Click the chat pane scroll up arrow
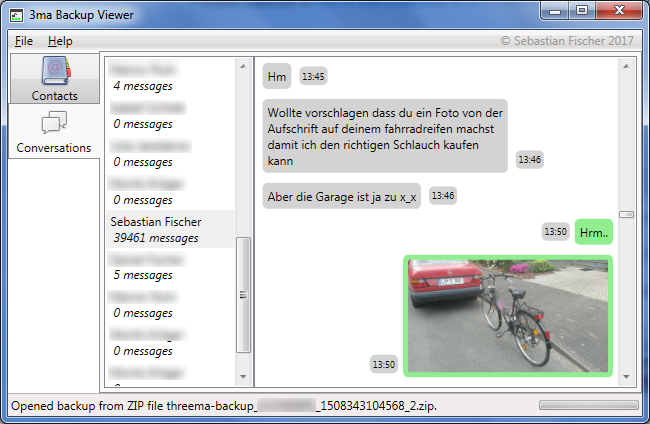650x424 pixels. coord(626,66)
